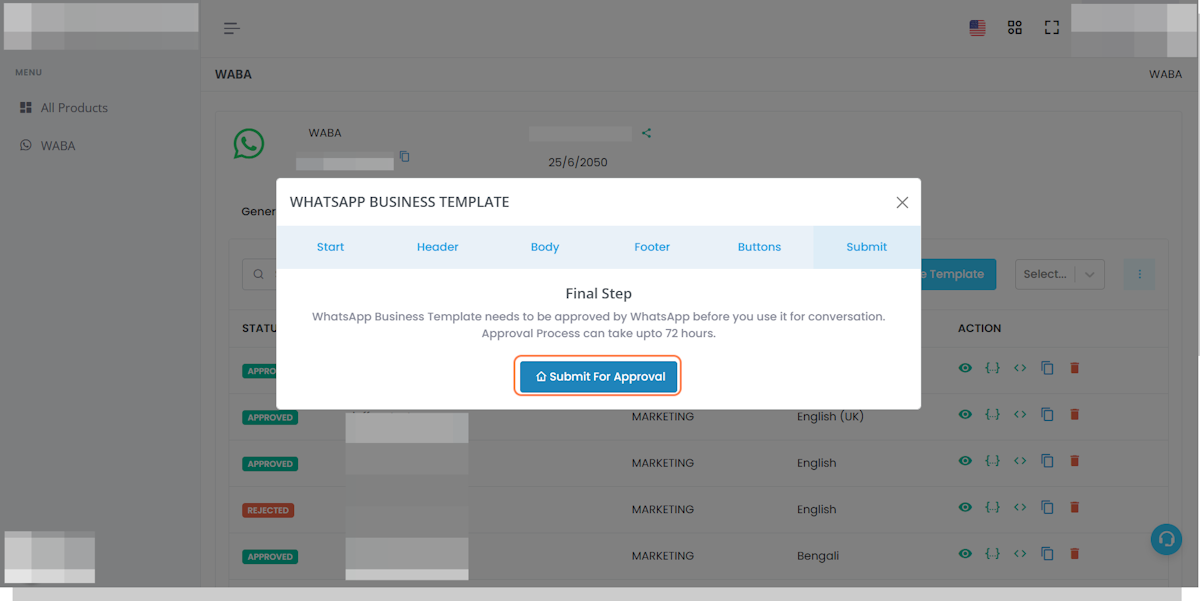The width and height of the screenshot is (1200, 601).
Task: Open the Body tab
Action: pyautogui.click(x=545, y=247)
